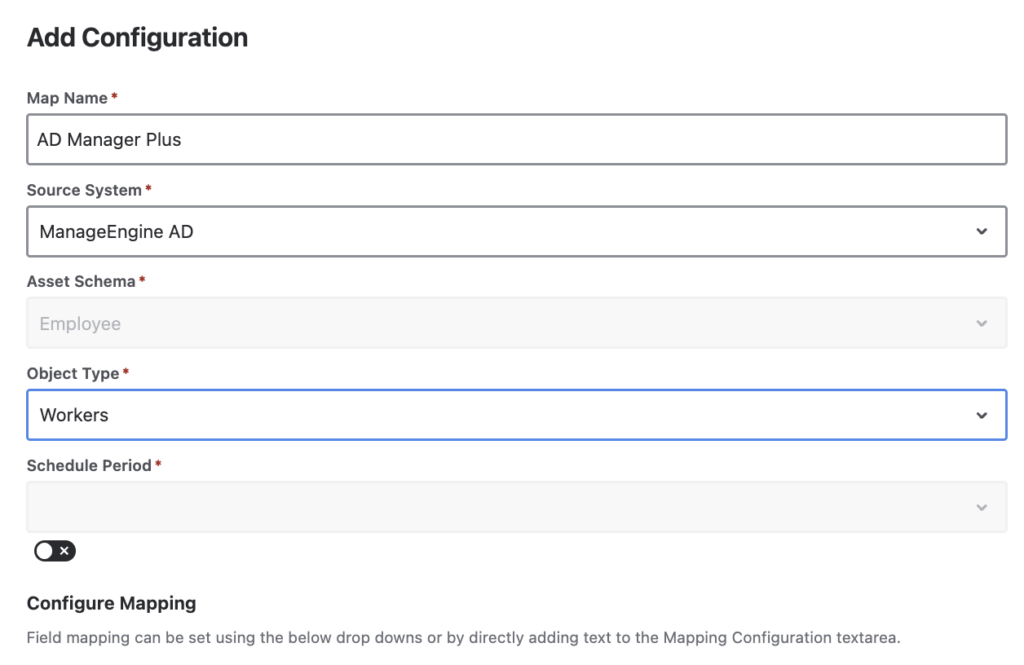Screen dimensions: 1024x665
Task: Click the Configure Mapping heading
Action: click(111, 603)
